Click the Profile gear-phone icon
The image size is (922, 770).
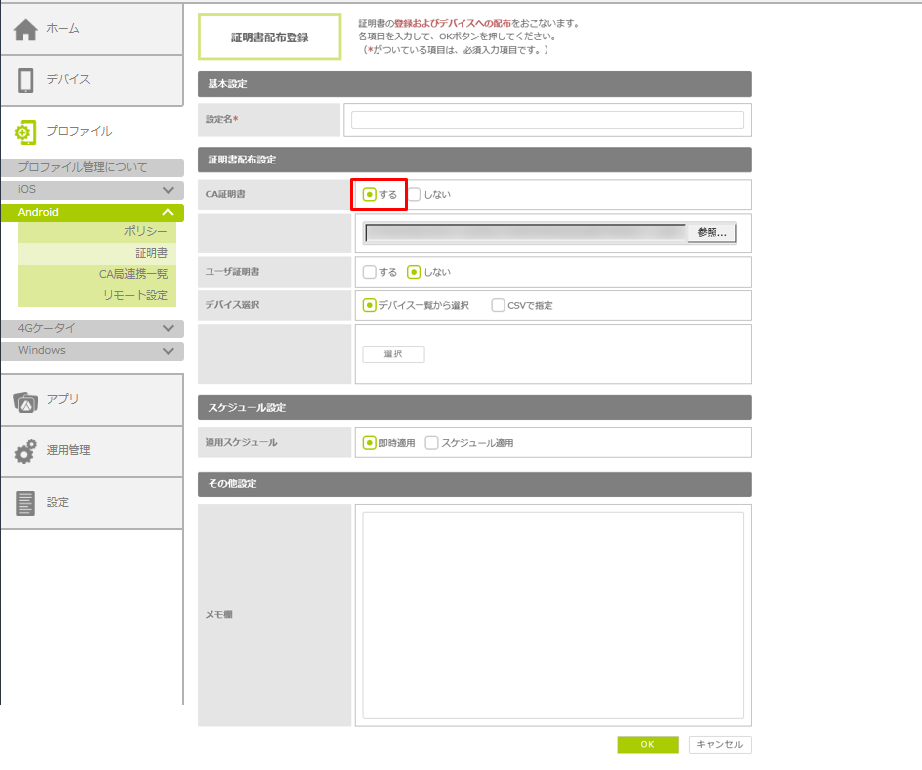26,132
